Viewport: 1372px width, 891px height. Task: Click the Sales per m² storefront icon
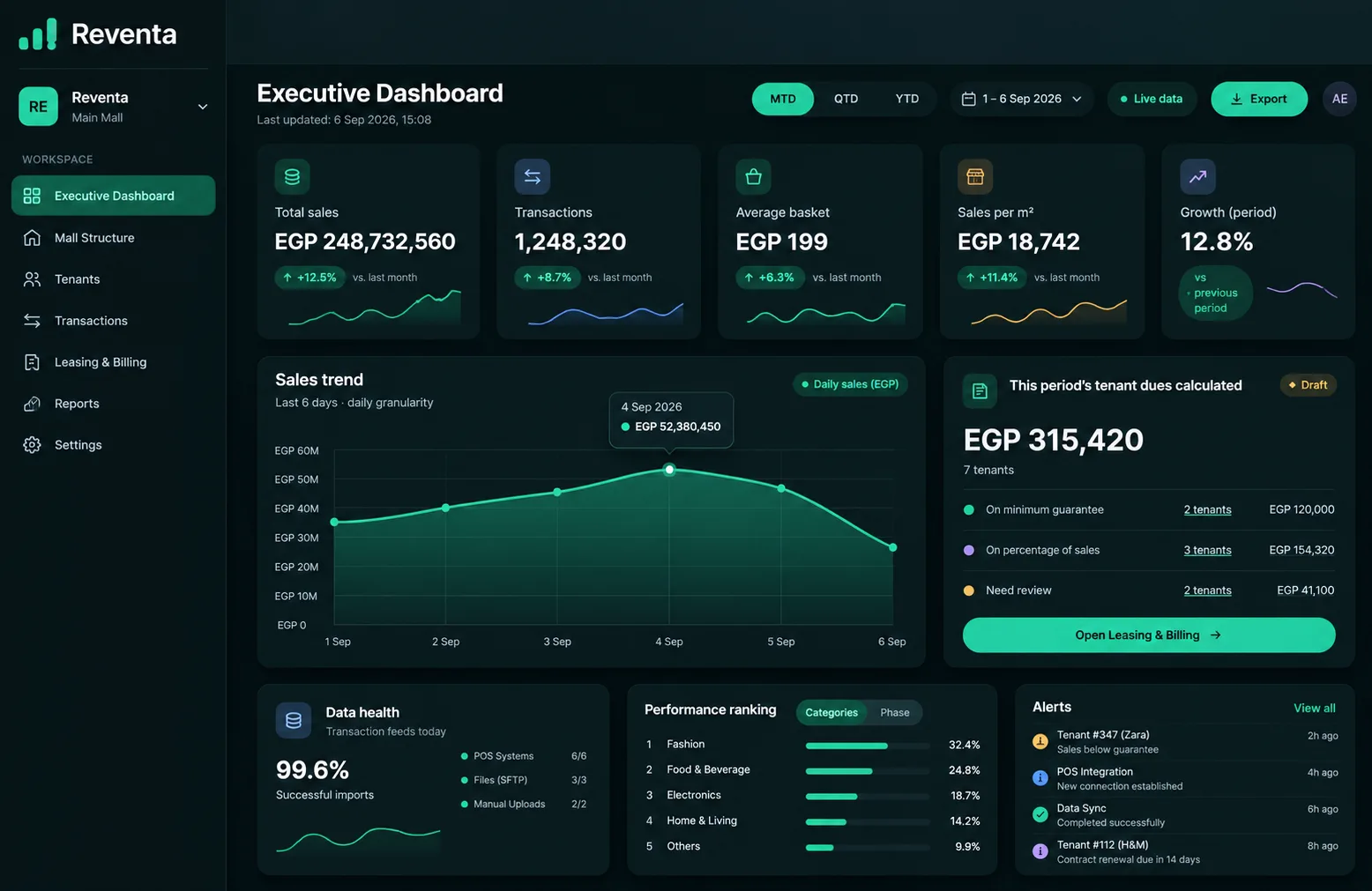[x=975, y=176]
